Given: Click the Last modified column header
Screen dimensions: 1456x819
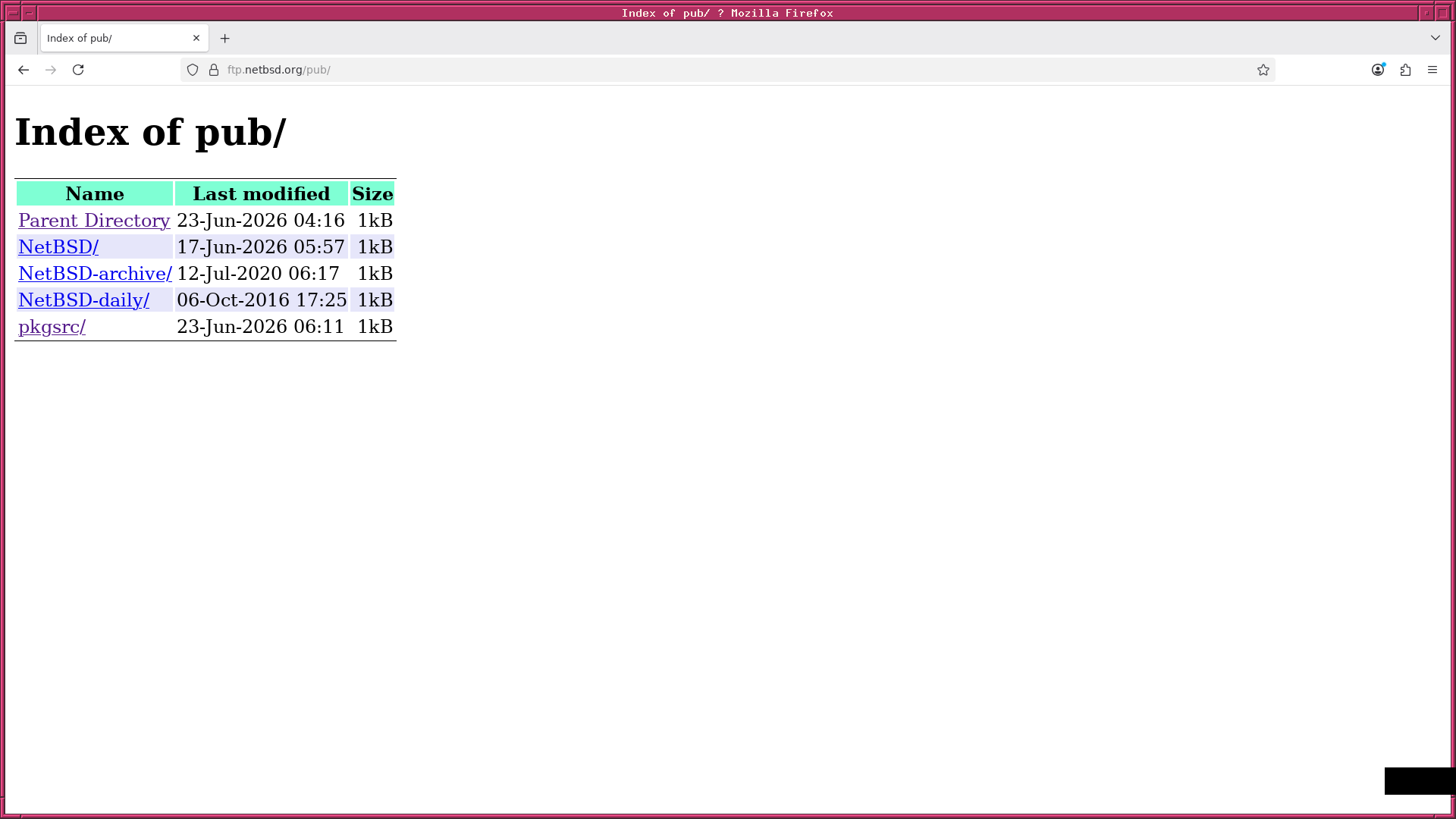Looking at the screenshot, I should click(x=262, y=194).
